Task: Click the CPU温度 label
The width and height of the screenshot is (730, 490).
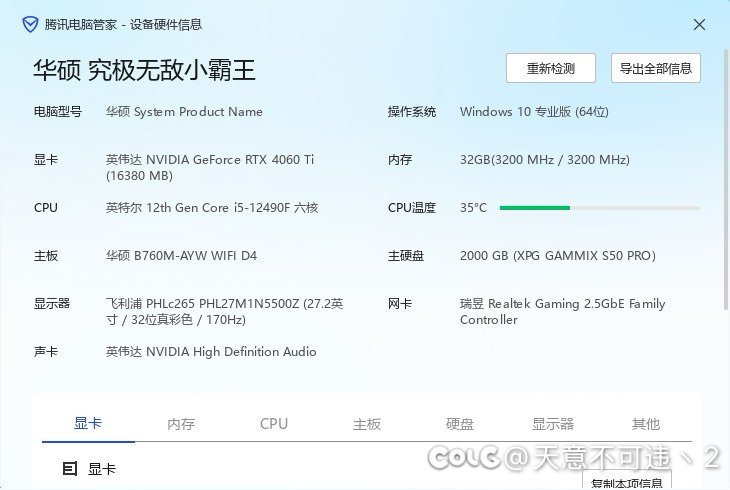Action: (x=412, y=208)
